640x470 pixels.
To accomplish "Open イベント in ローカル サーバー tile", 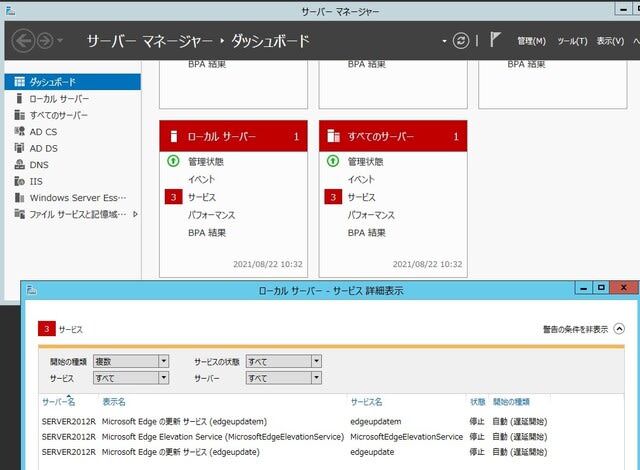I will [x=201, y=180].
